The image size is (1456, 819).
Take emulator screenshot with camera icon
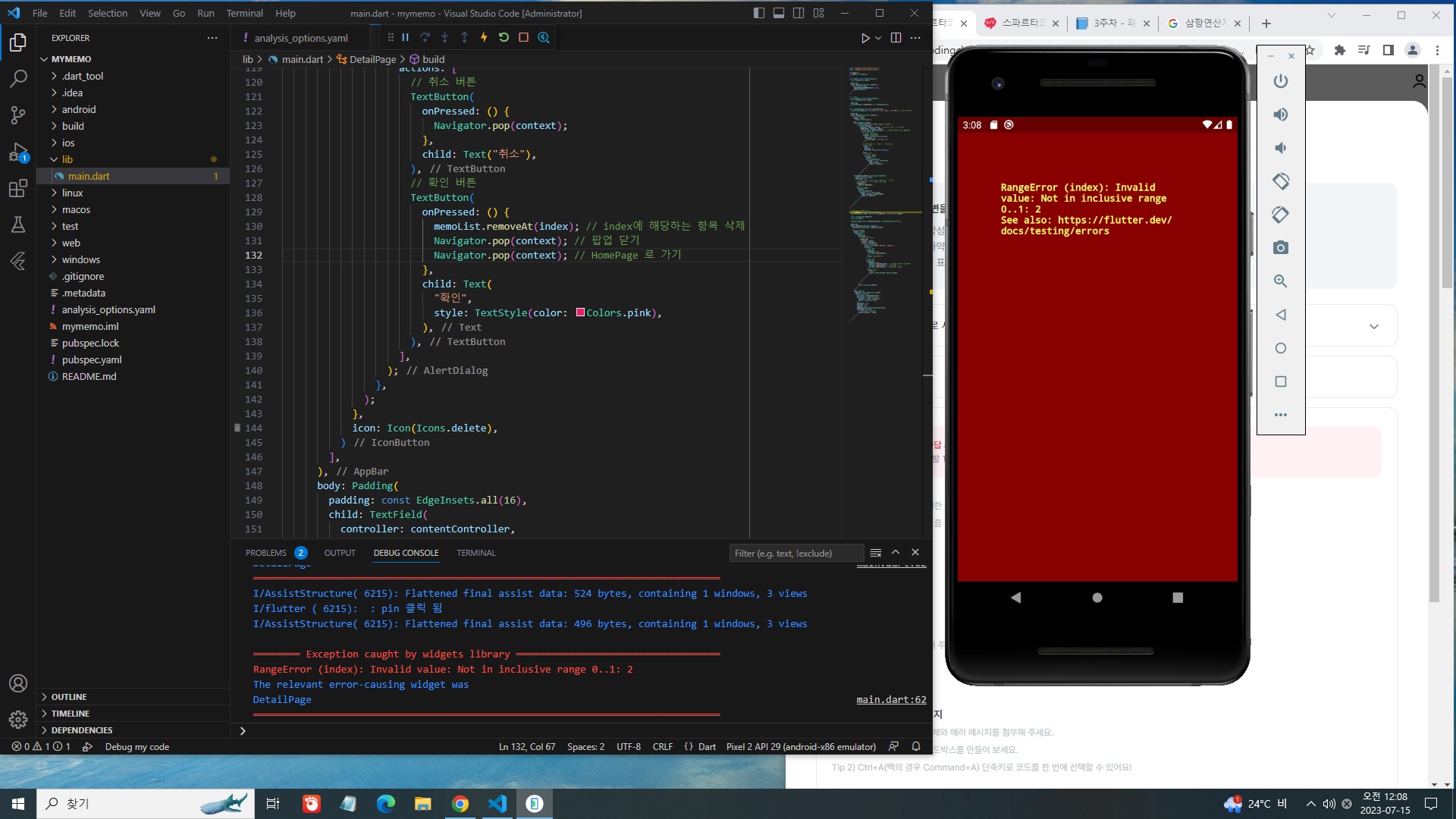(1281, 248)
